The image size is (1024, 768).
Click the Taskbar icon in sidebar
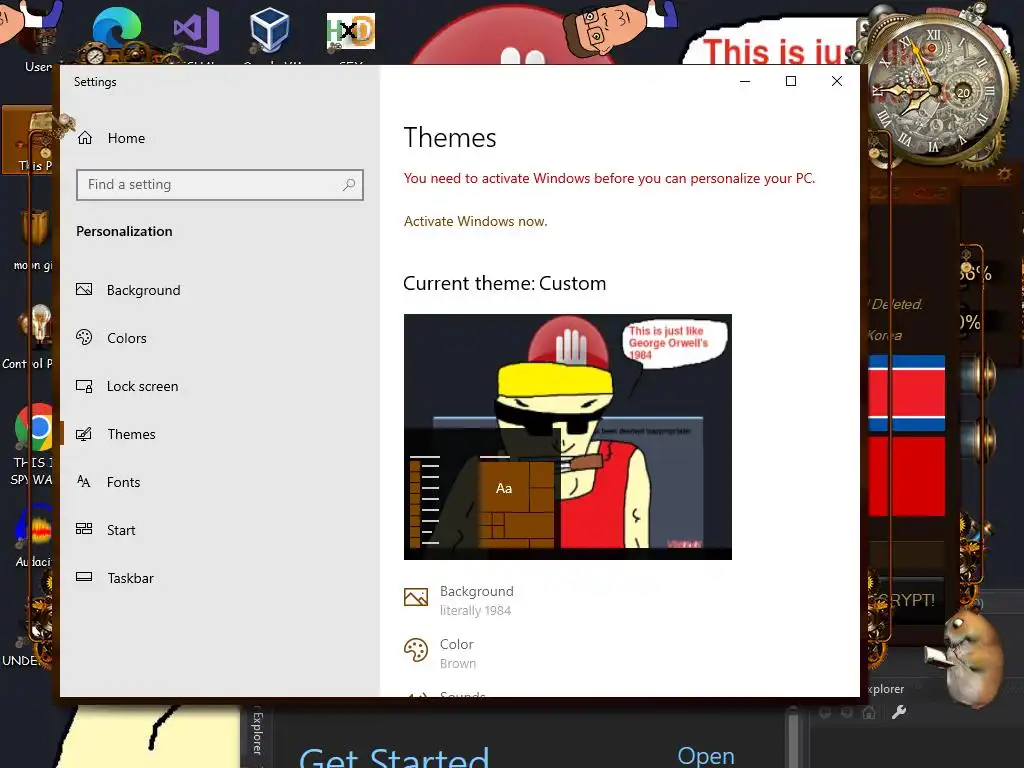coord(84,577)
